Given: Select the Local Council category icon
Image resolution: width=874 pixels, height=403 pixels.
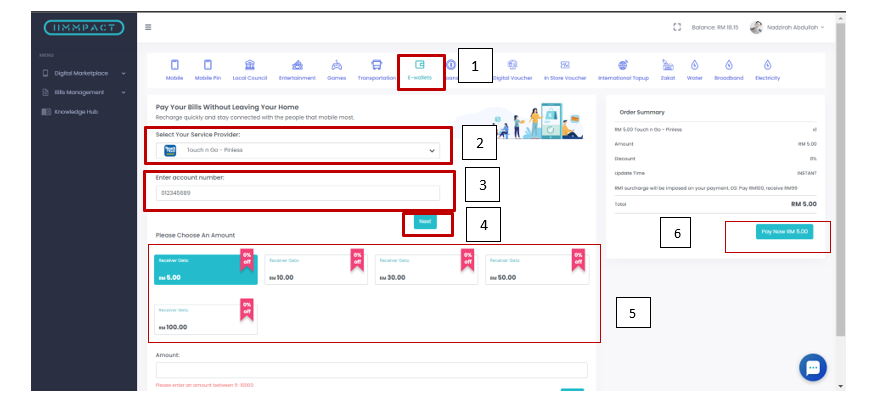Looking at the screenshot, I should click(249, 67).
